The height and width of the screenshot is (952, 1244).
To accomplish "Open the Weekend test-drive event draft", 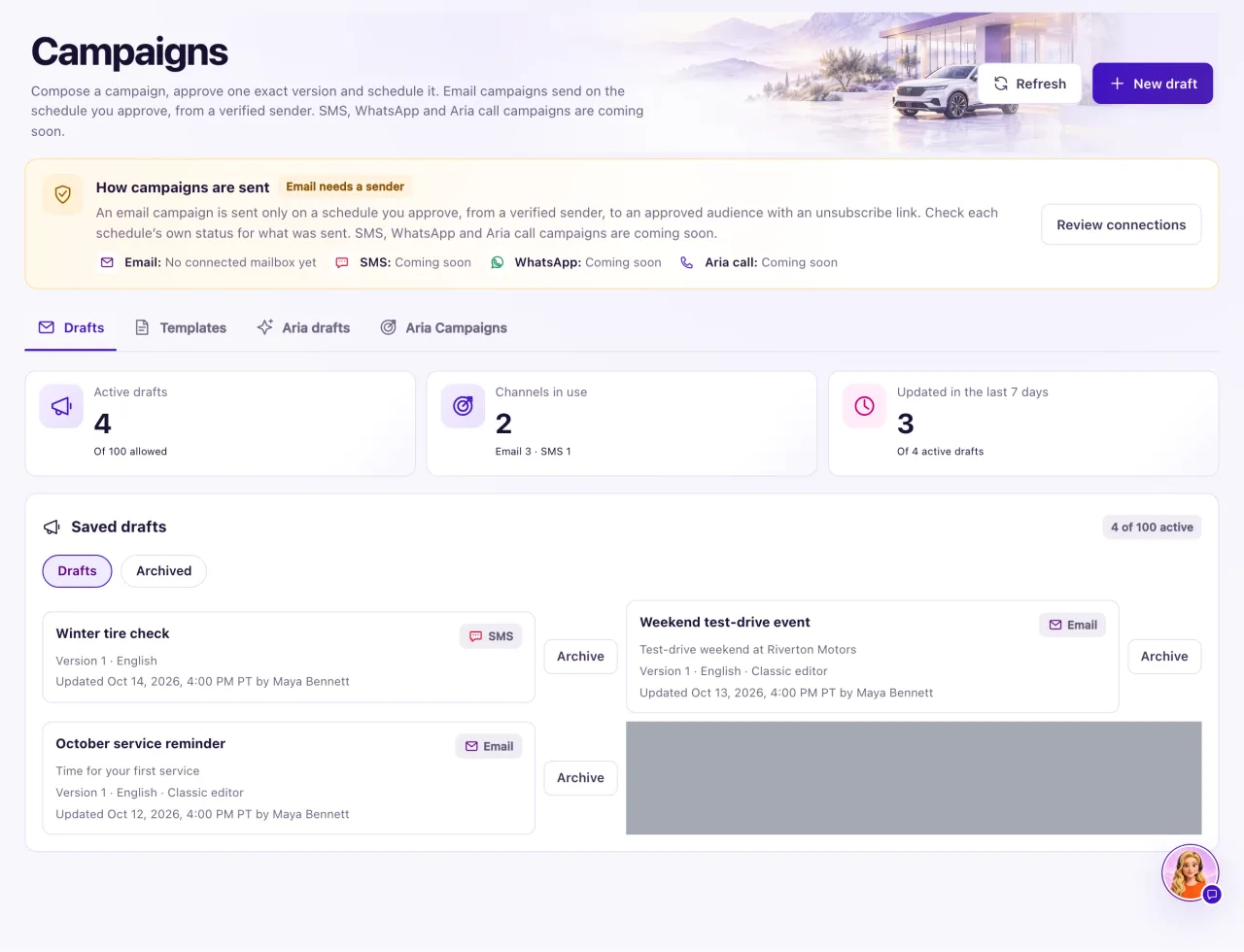I will (873, 657).
